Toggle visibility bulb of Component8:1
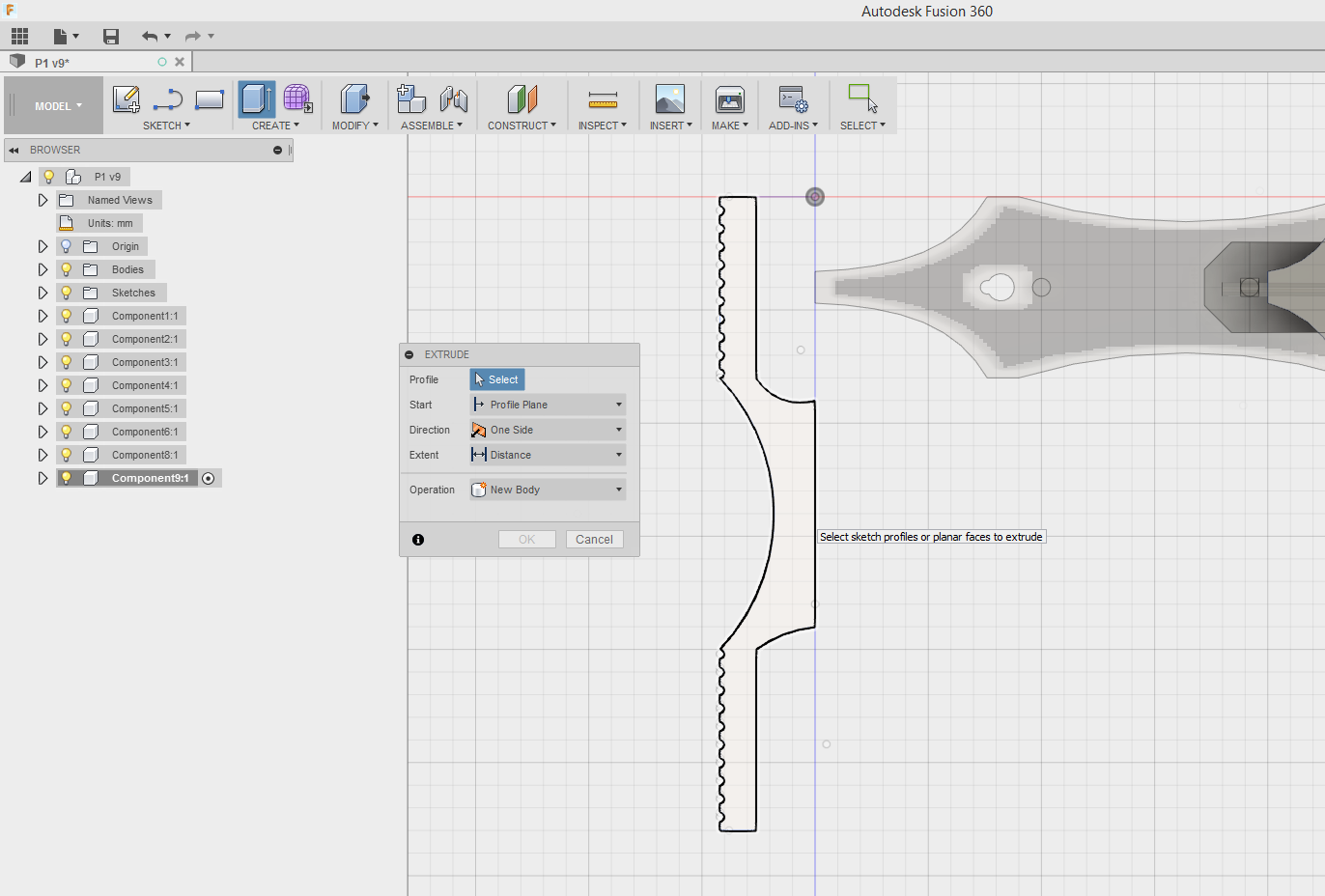The width and height of the screenshot is (1325, 896). coord(66,455)
